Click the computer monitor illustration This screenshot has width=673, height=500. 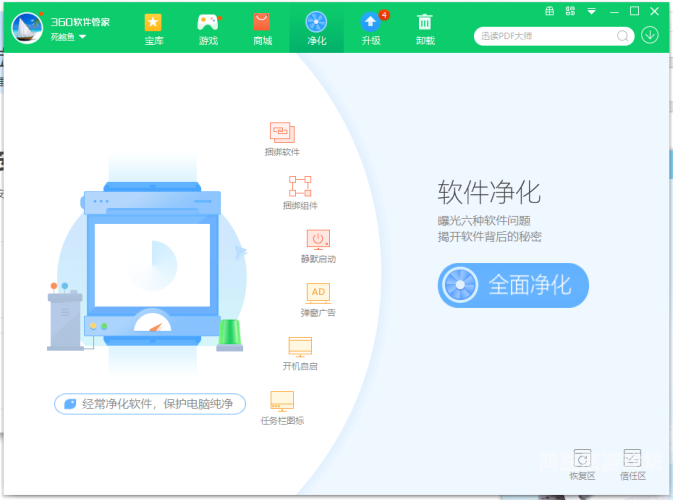tap(152, 264)
